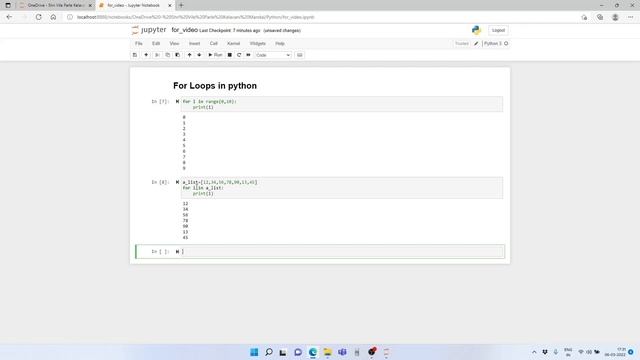The width and height of the screenshot is (640, 360).
Task: Open the Widgets menu
Action: tap(258, 43)
